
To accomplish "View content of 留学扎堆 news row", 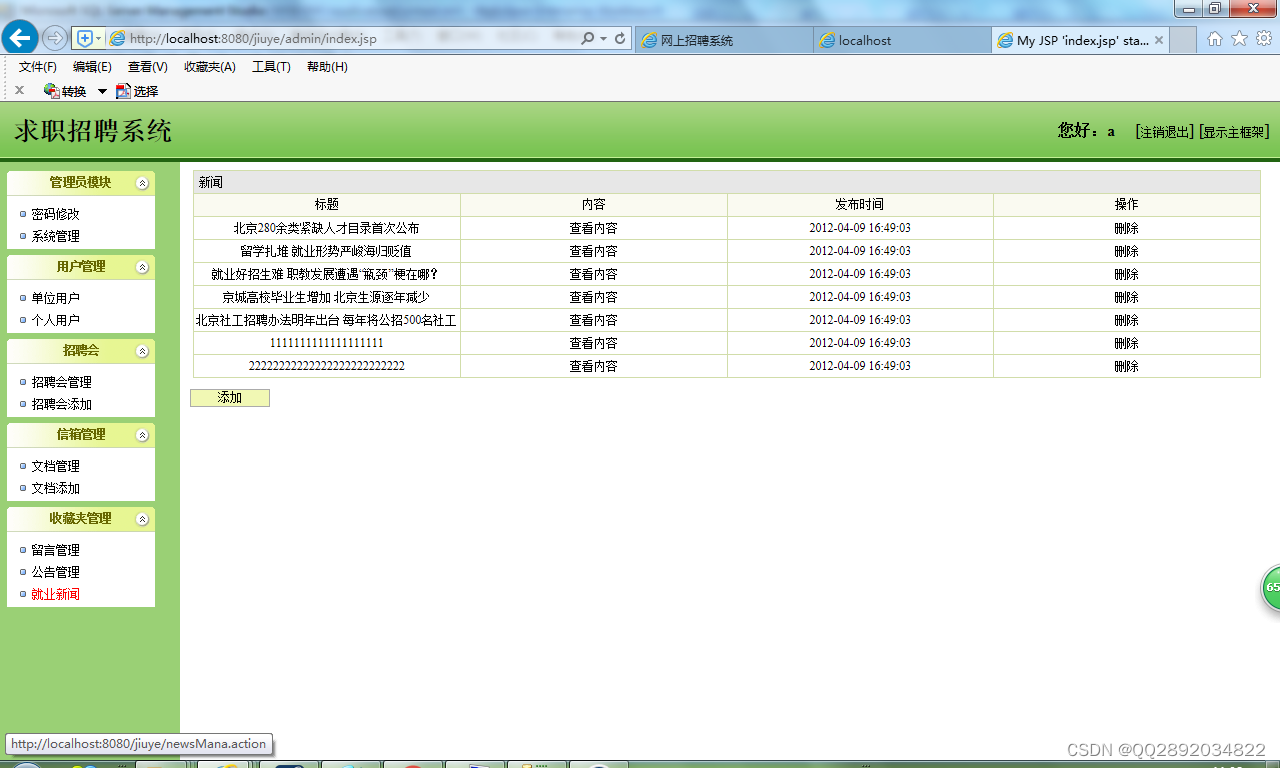I will pos(593,251).
